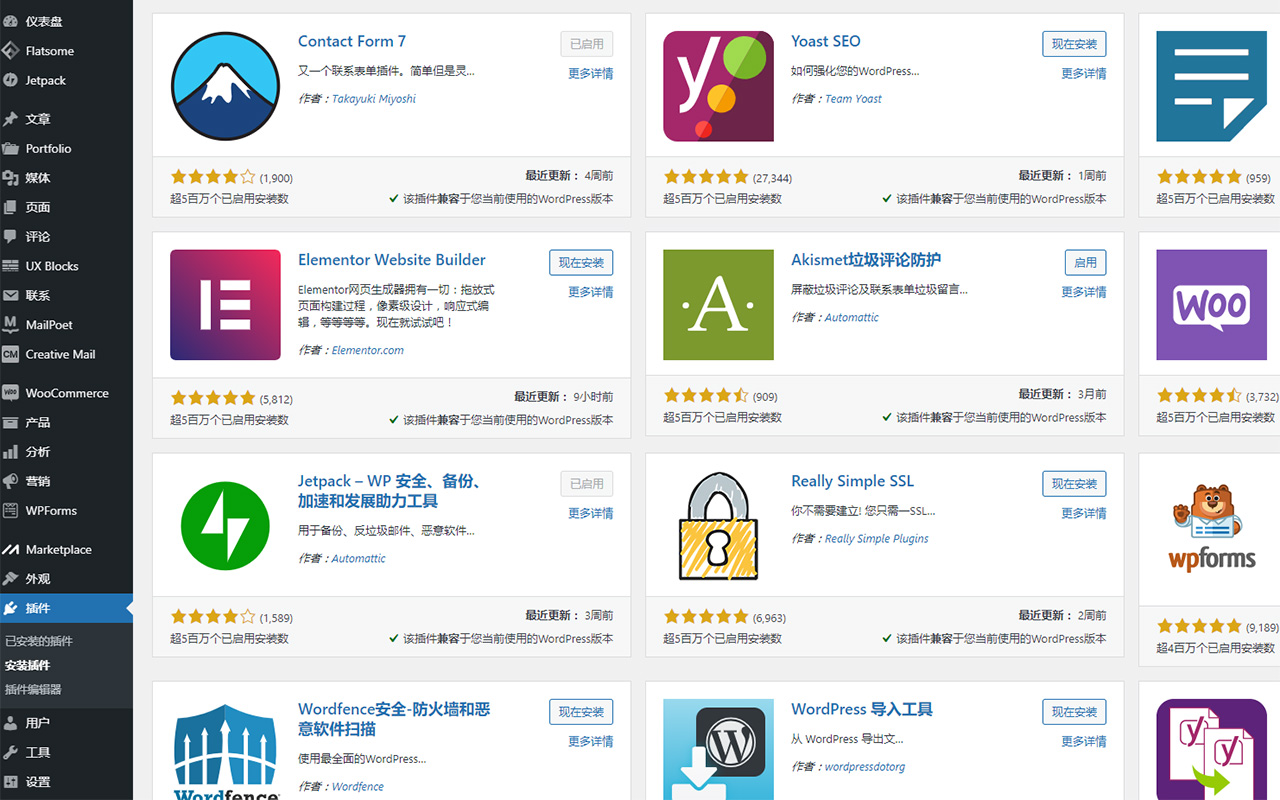This screenshot has height=800, width=1280.
Task: Click the envelope icon beside 联系
Action: (x=10, y=295)
